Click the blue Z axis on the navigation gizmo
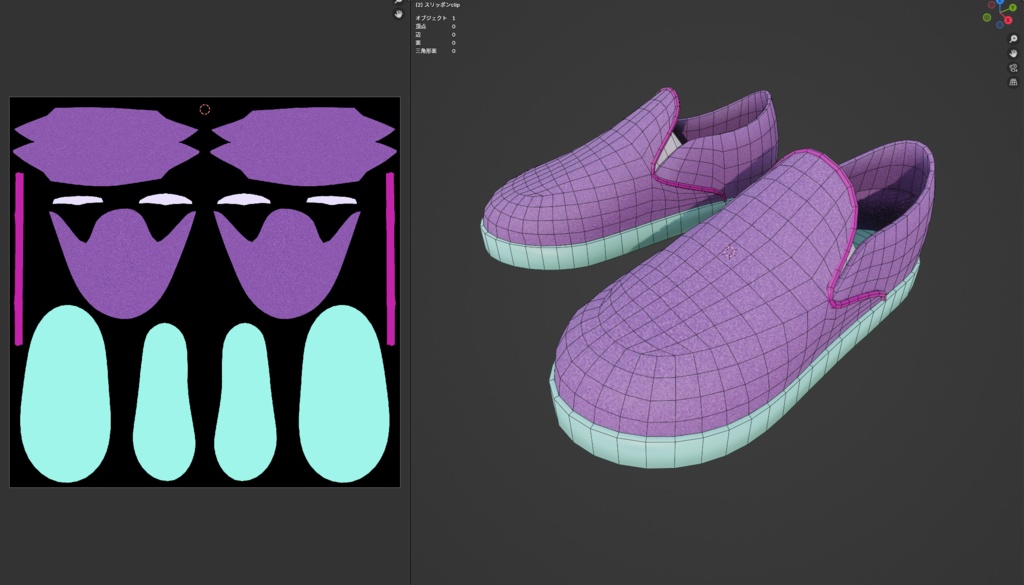Viewport: 1024px width, 585px height. [x=1000, y=2]
